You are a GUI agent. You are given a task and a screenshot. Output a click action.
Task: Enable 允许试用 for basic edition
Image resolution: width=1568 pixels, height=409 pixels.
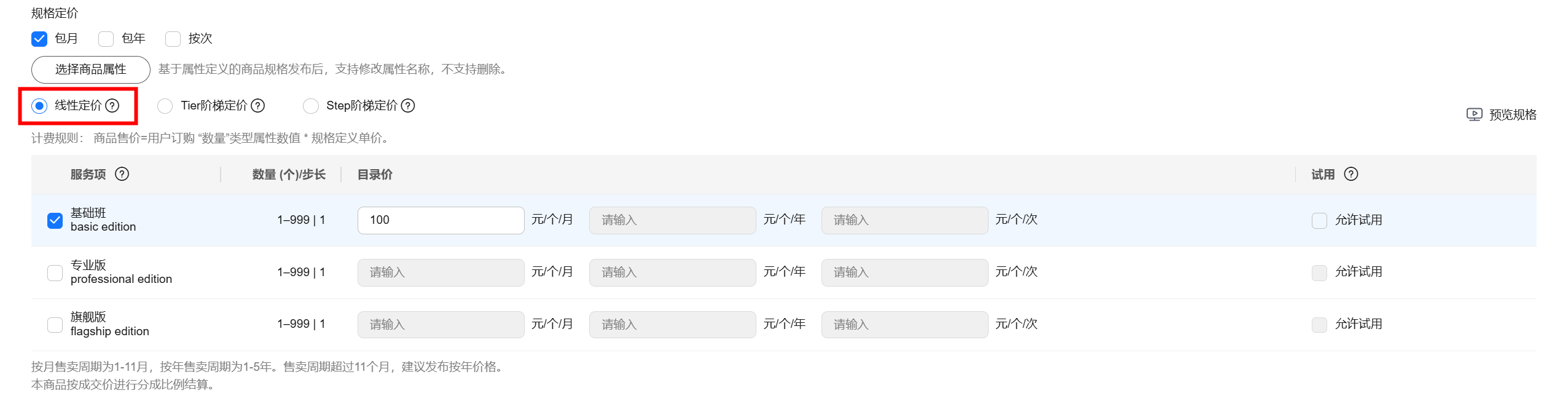pos(1319,220)
